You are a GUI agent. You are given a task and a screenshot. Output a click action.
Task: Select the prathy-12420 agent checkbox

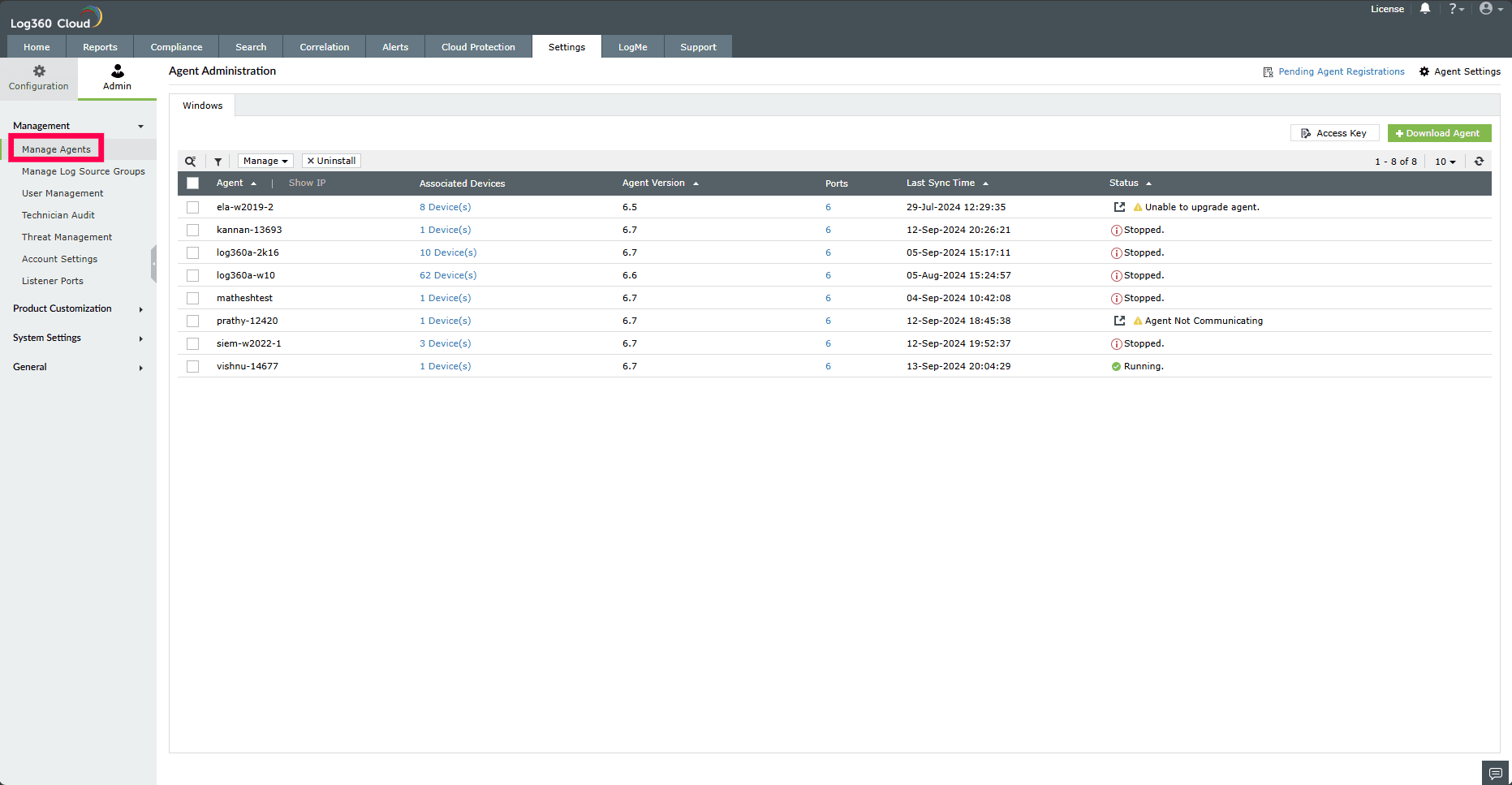click(x=192, y=321)
